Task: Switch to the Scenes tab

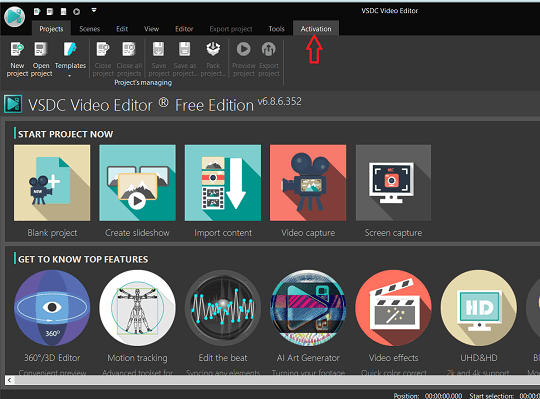Action: (x=89, y=29)
